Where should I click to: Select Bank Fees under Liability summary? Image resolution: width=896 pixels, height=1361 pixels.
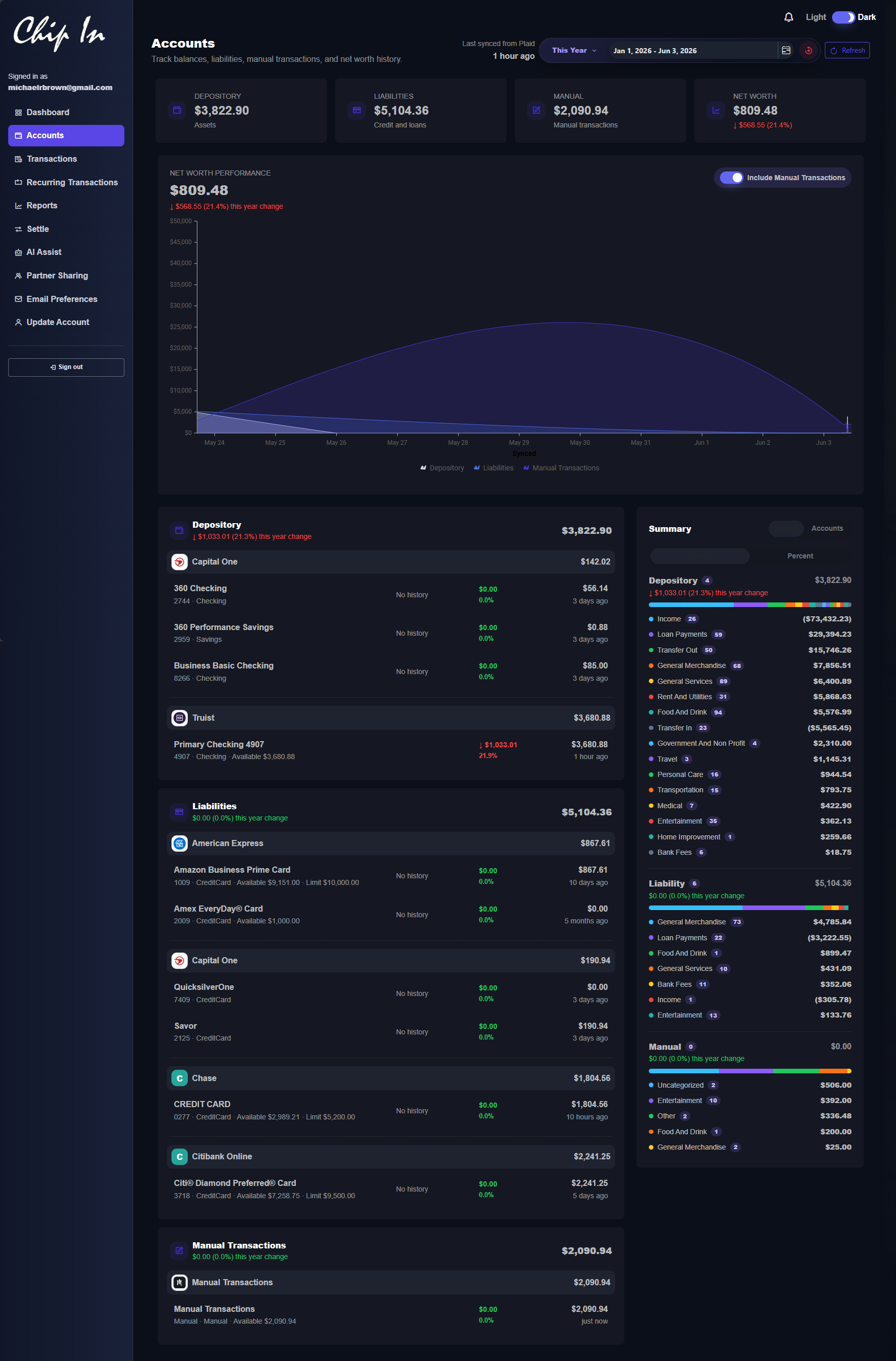(x=750, y=984)
